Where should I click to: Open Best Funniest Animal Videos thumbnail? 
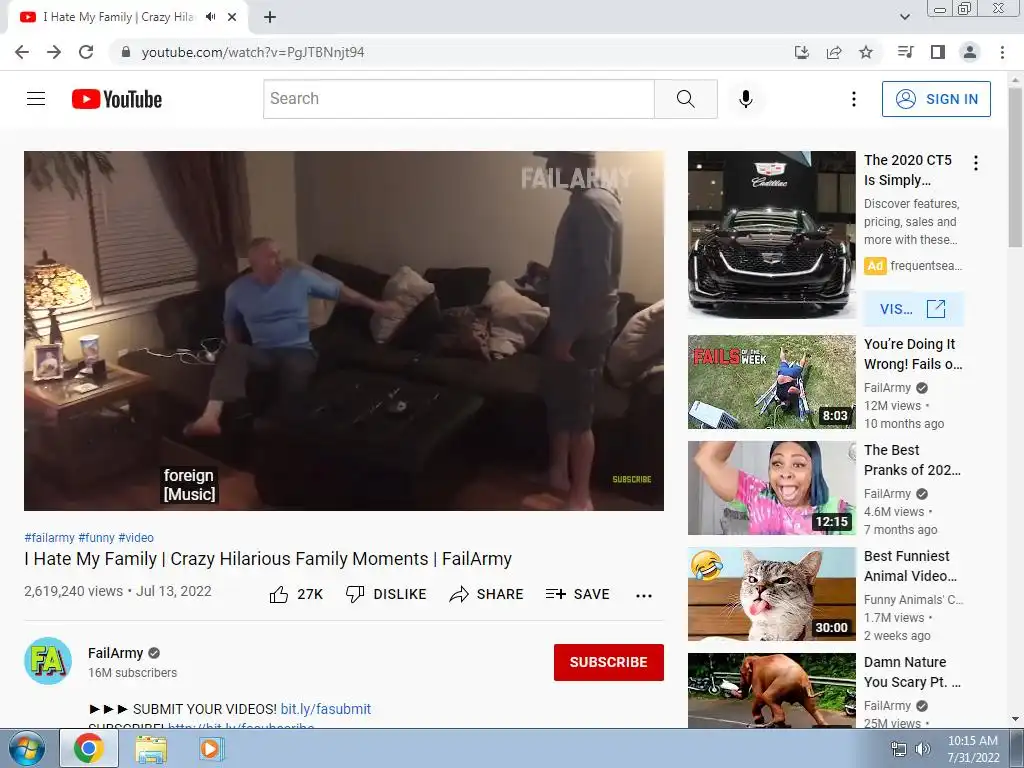click(x=771, y=594)
